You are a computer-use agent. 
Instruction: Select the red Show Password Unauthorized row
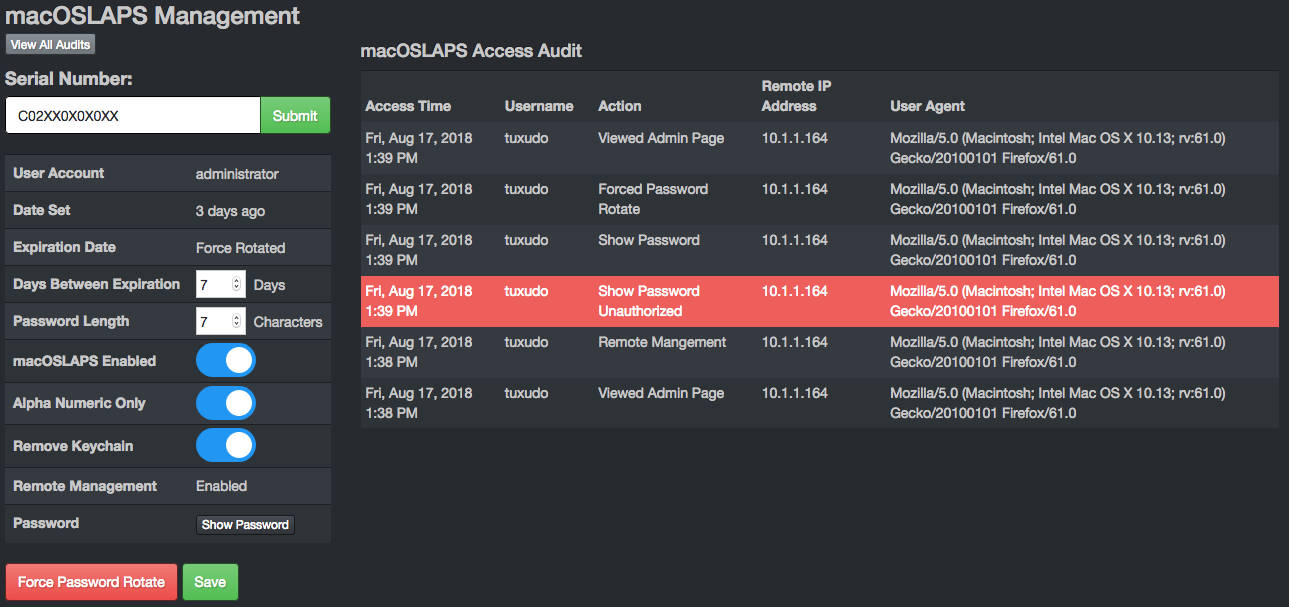click(820, 301)
